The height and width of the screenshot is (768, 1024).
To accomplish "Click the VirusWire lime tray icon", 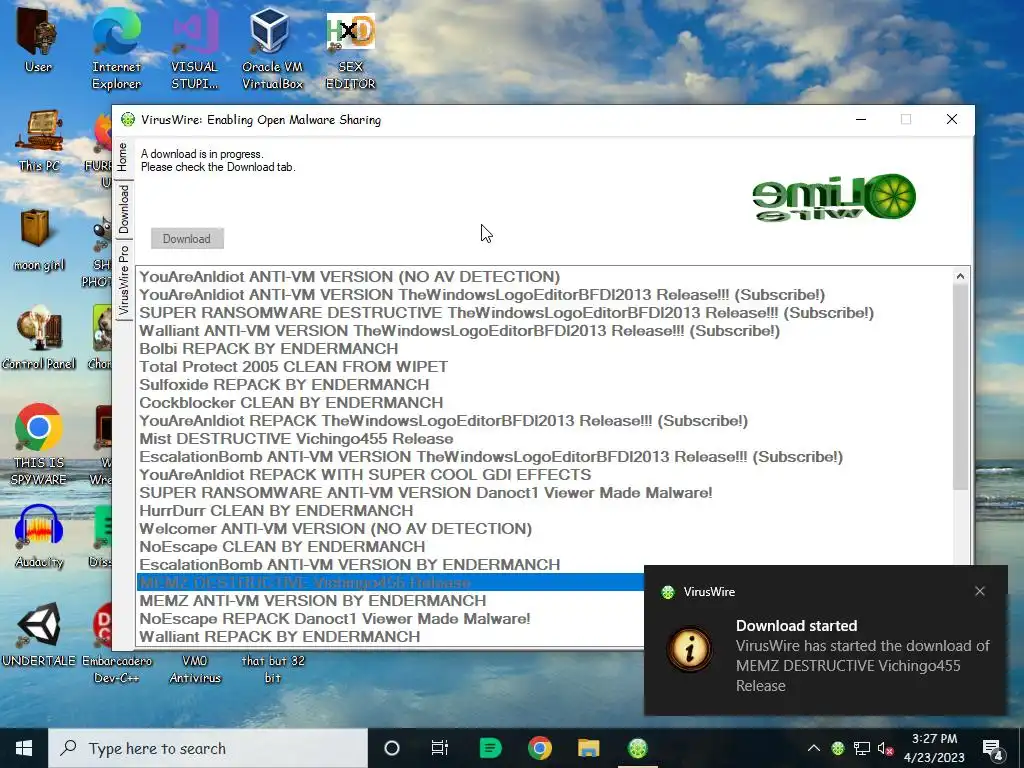I will pos(838,748).
